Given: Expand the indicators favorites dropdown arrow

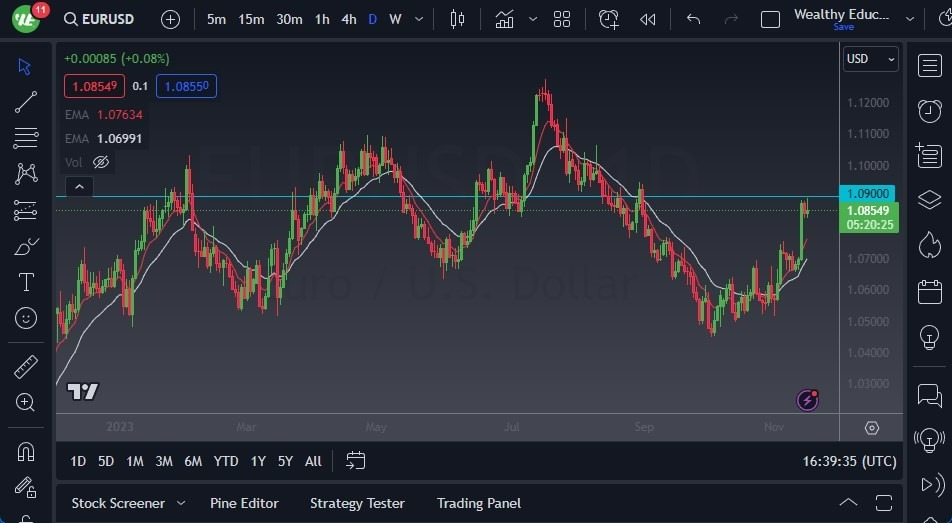Looking at the screenshot, I should pyautogui.click(x=533, y=19).
